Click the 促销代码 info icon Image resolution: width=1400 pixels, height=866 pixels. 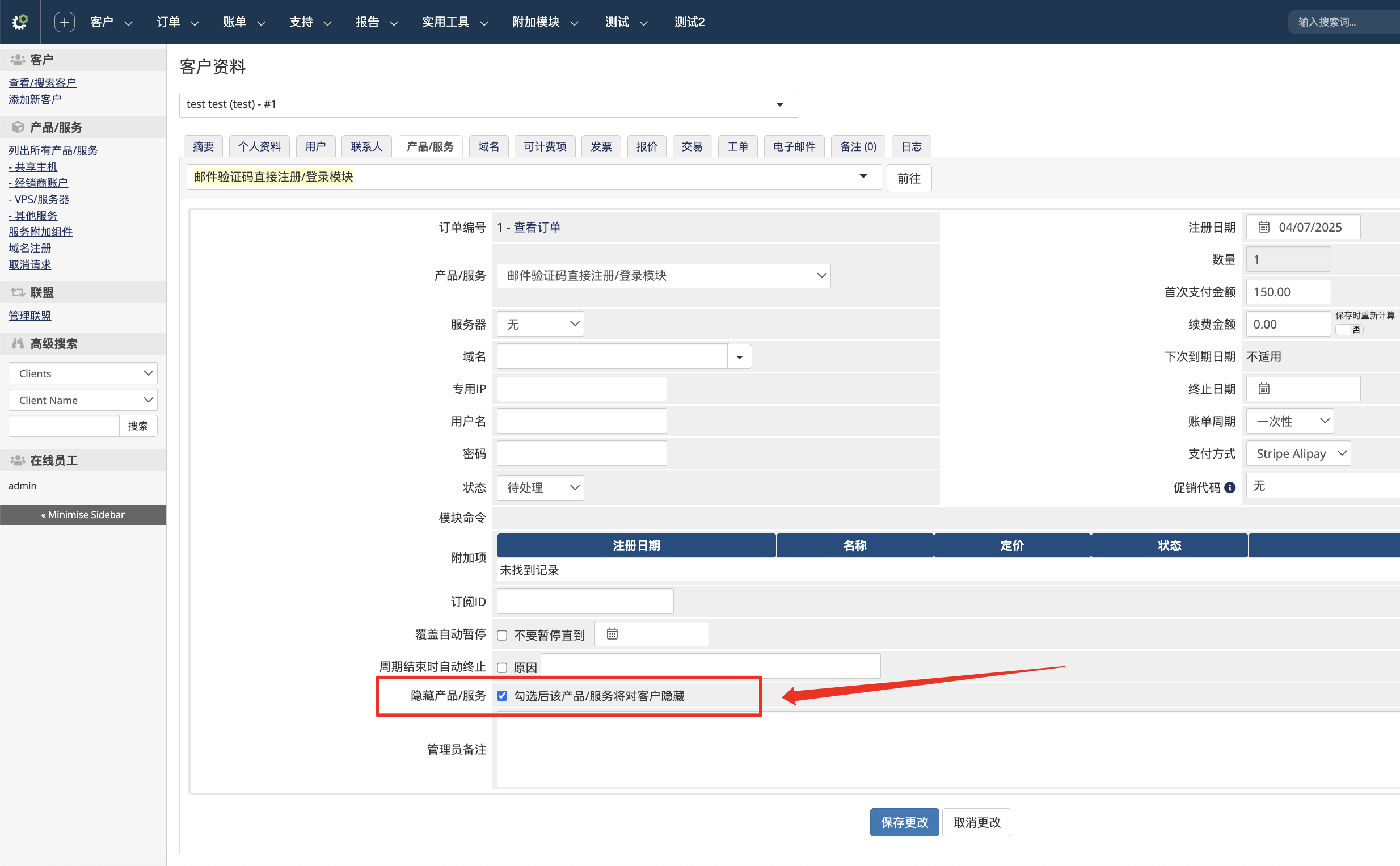[x=1229, y=487]
